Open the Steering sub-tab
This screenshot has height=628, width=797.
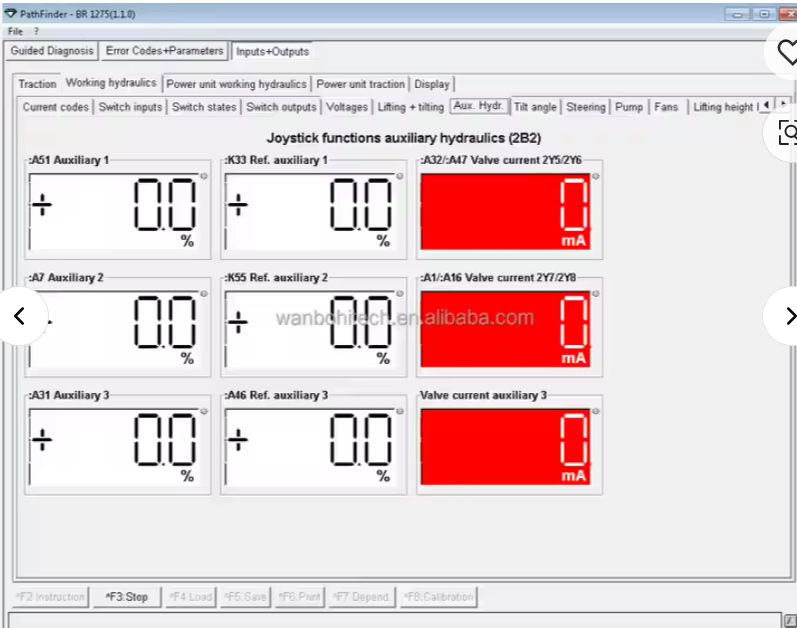point(586,107)
